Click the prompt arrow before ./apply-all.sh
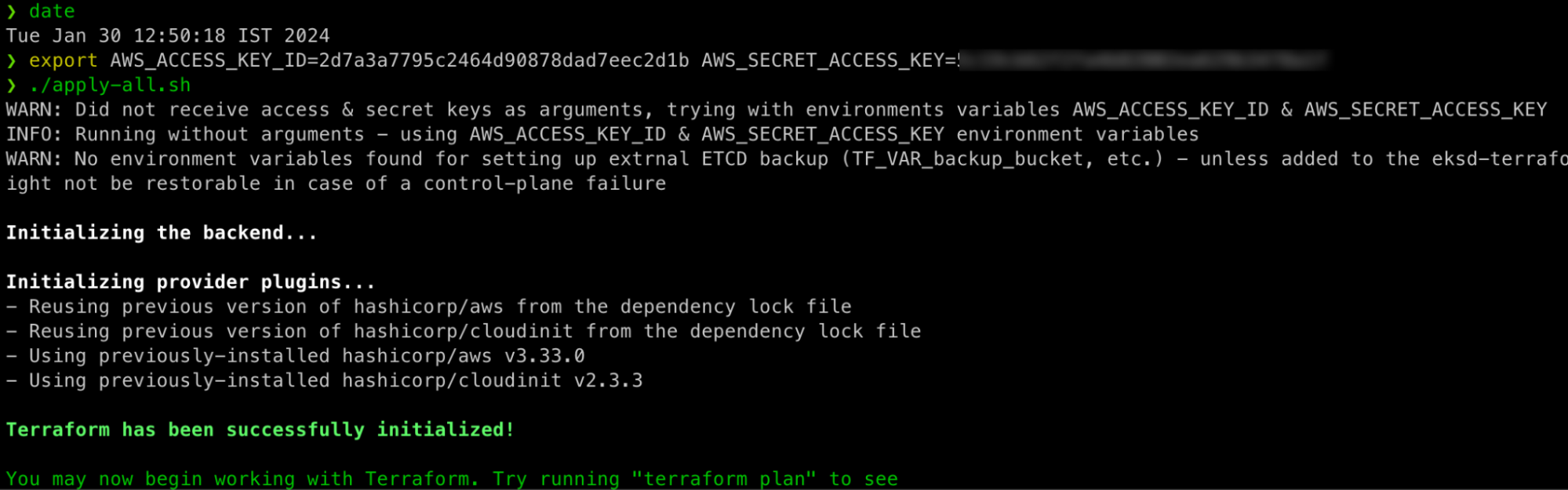This screenshot has width=1568, height=490. [x=11, y=85]
